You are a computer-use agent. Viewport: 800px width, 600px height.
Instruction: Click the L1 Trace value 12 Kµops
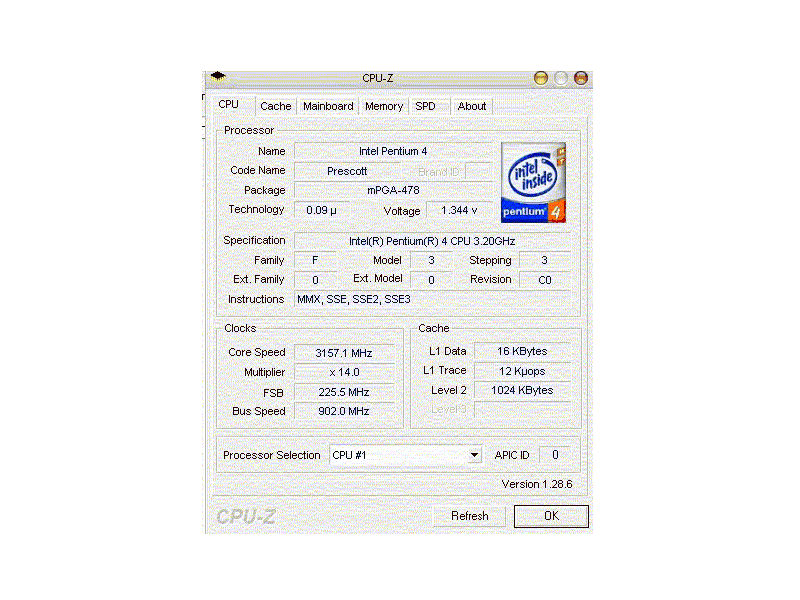[x=522, y=371]
